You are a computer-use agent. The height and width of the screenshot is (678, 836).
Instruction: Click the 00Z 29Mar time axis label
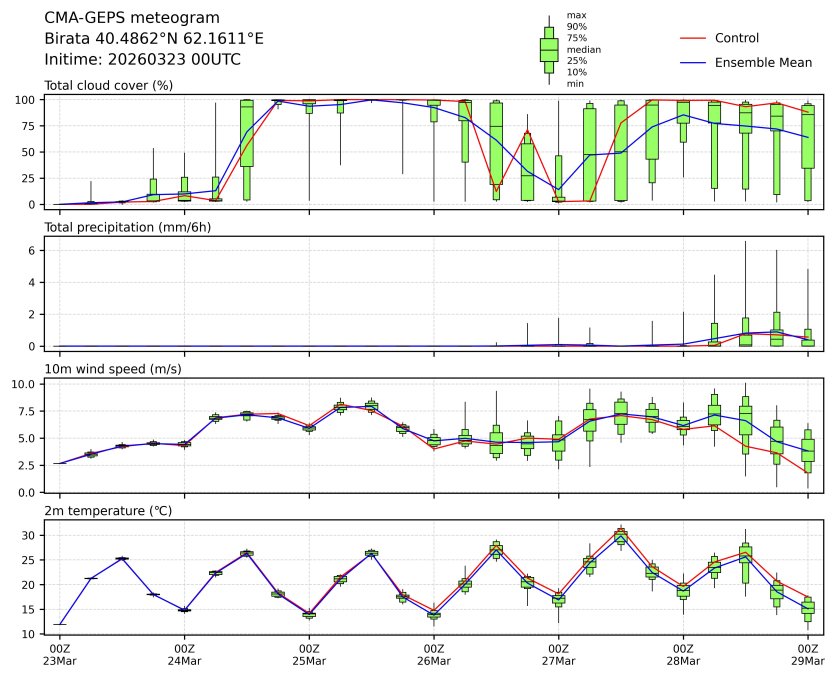tap(808, 654)
